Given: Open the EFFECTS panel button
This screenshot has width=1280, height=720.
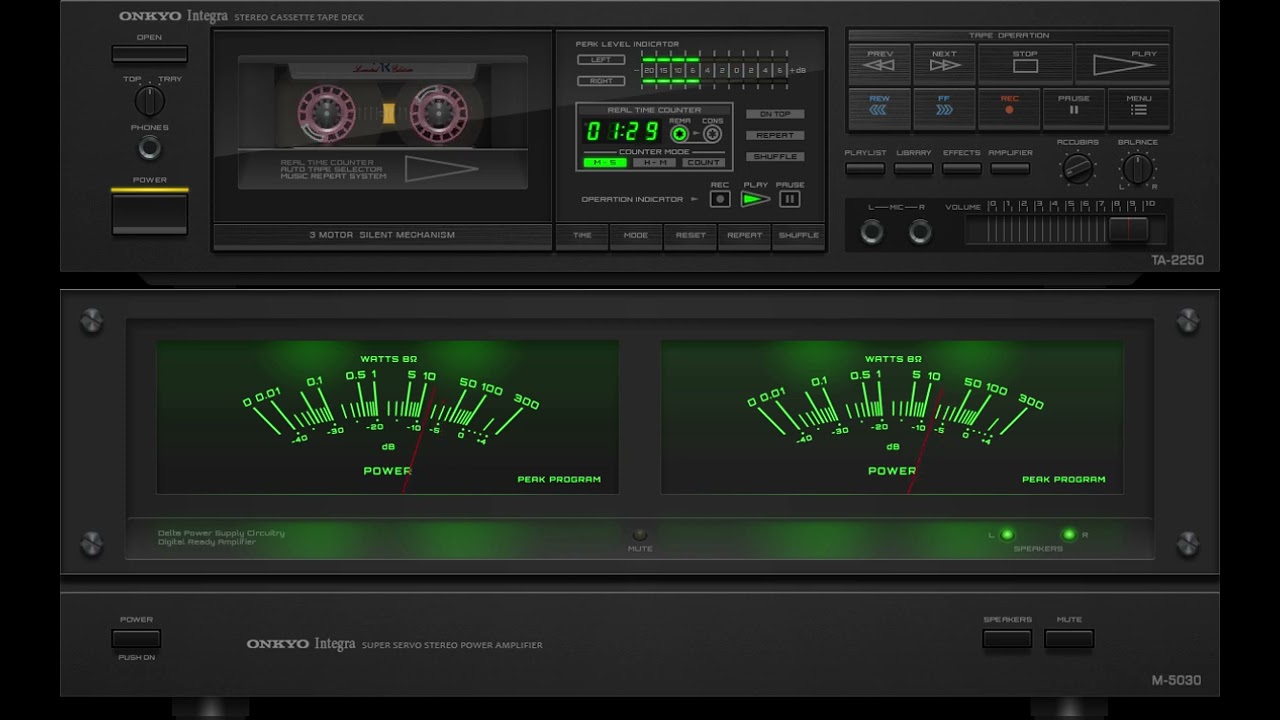Looking at the screenshot, I should pyautogui.click(x=961, y=169).
